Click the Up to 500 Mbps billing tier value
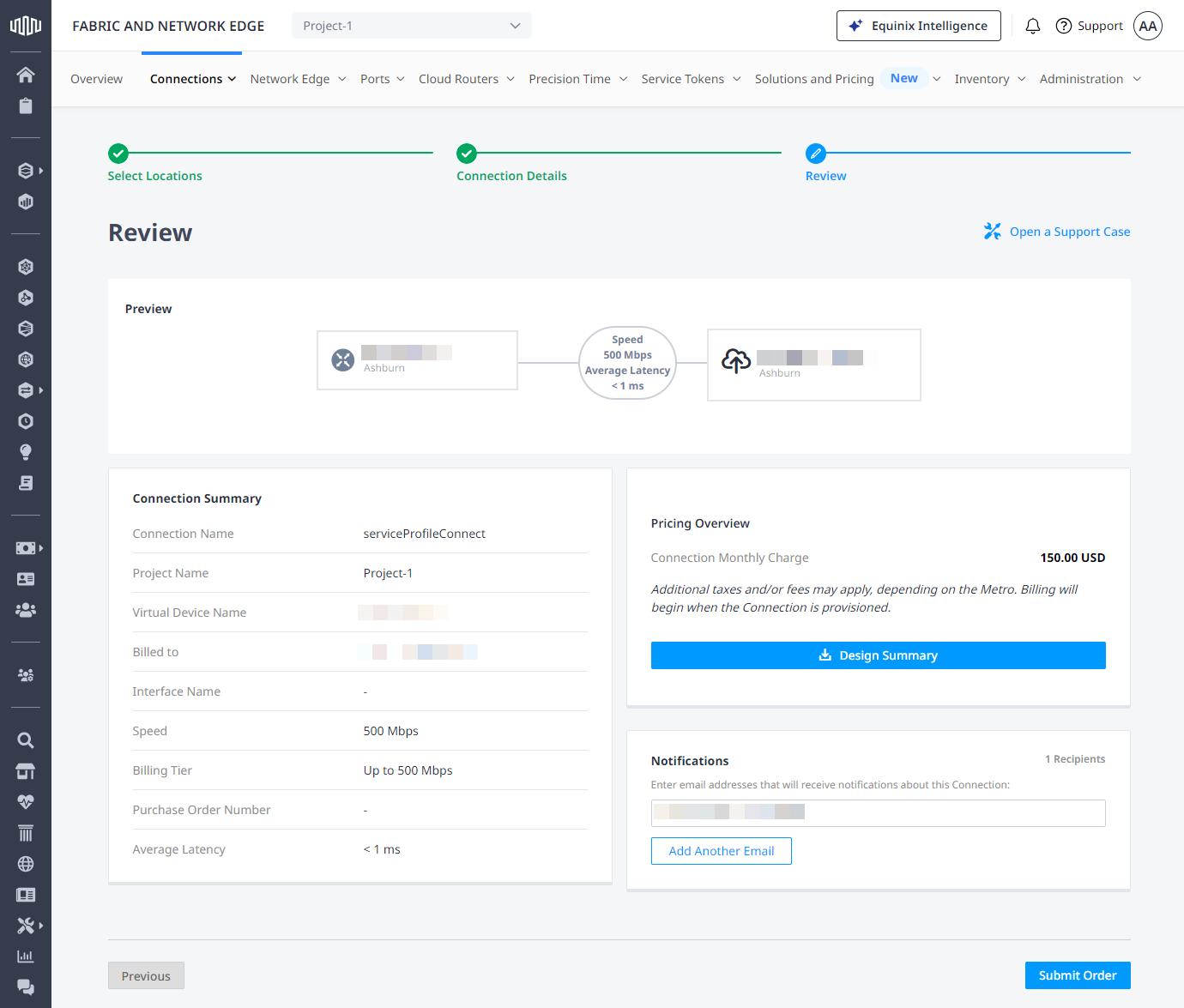Image resolution: width=1184 pixels, height=1008 pixels. [x=408, y=770]
